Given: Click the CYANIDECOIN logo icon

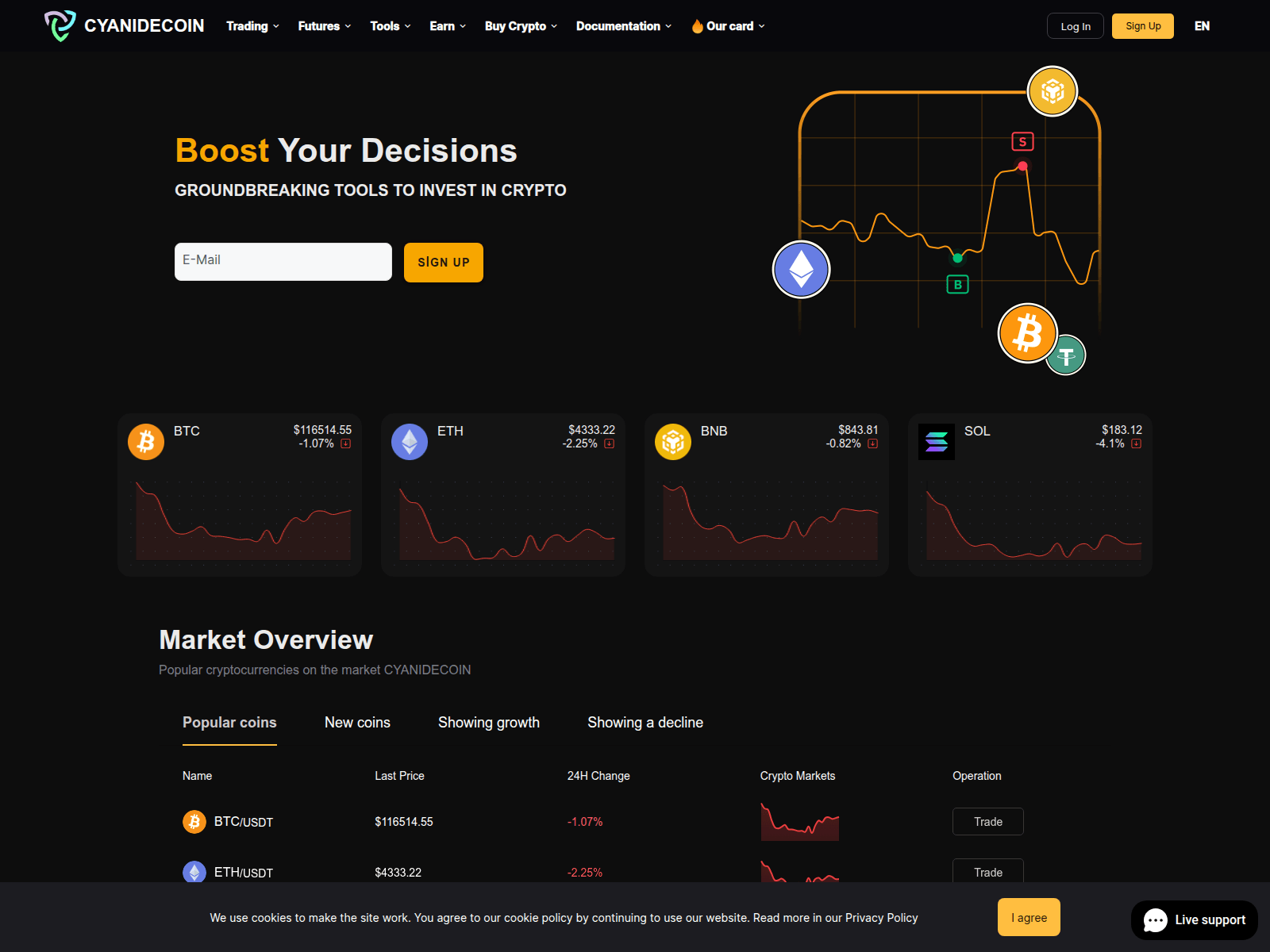Looking at the screenshot, I should click(x=60, y=25).
